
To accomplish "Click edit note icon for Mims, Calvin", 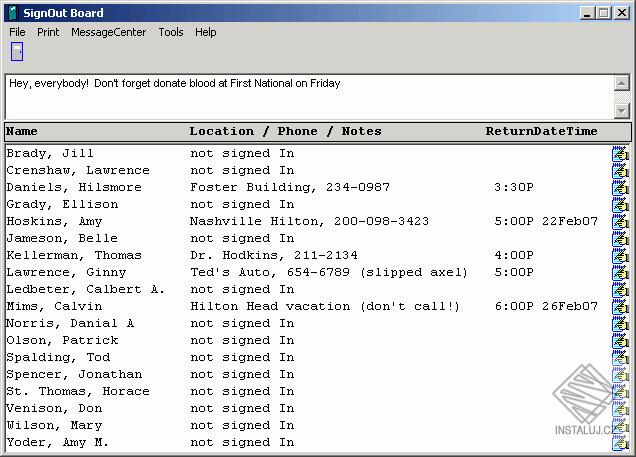I will 620,307.
